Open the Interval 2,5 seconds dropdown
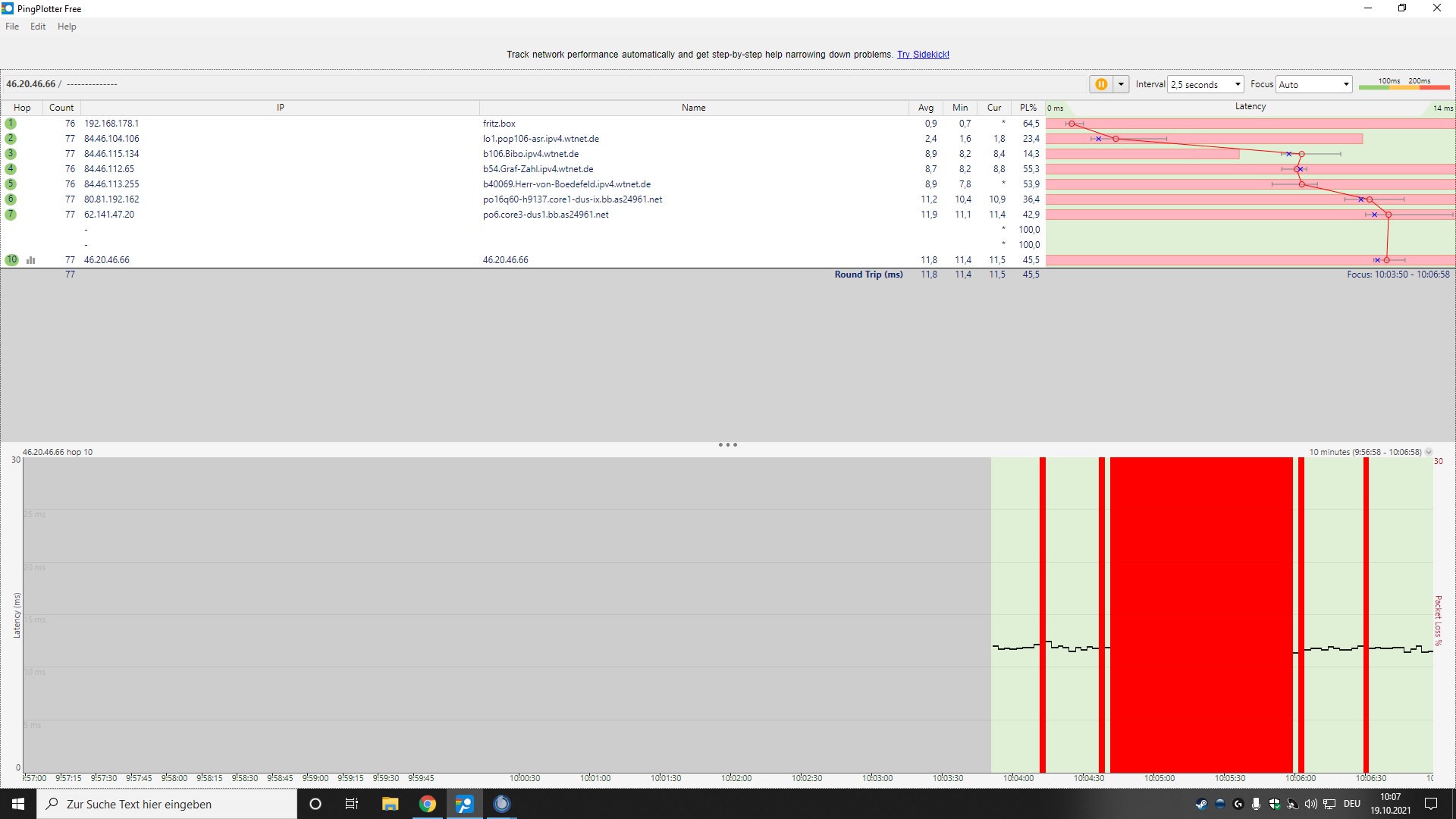 point(1206,84)
